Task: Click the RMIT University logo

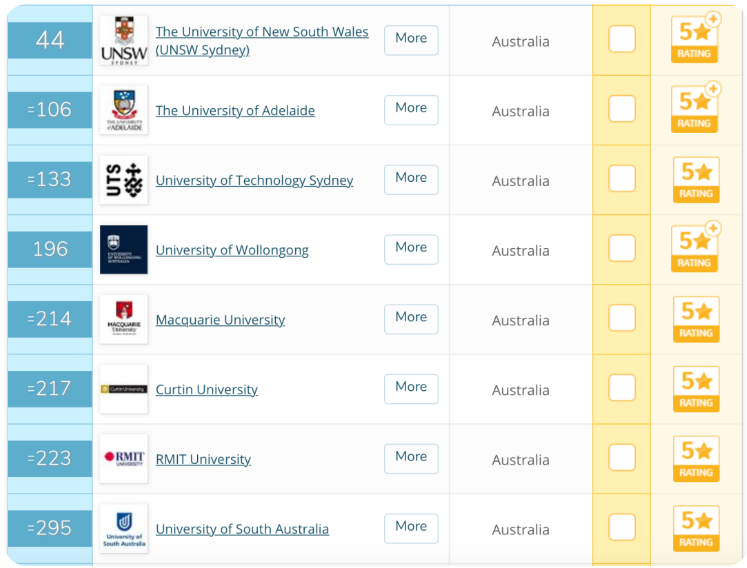Action: pos(124,458)
